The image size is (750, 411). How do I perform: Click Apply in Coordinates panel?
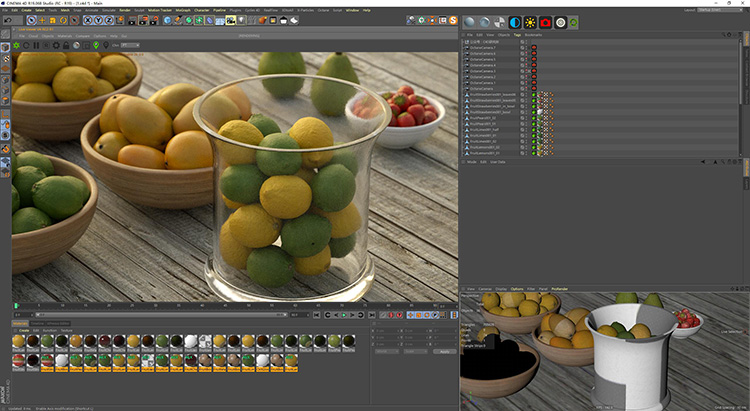444,351
